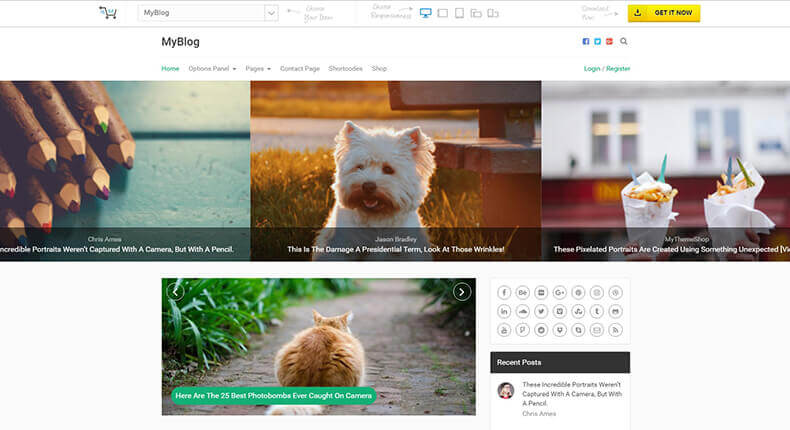Viewport: 790px width, 430px height.
Task: Click the Presidential Term post title
Action: click(396, 249)
